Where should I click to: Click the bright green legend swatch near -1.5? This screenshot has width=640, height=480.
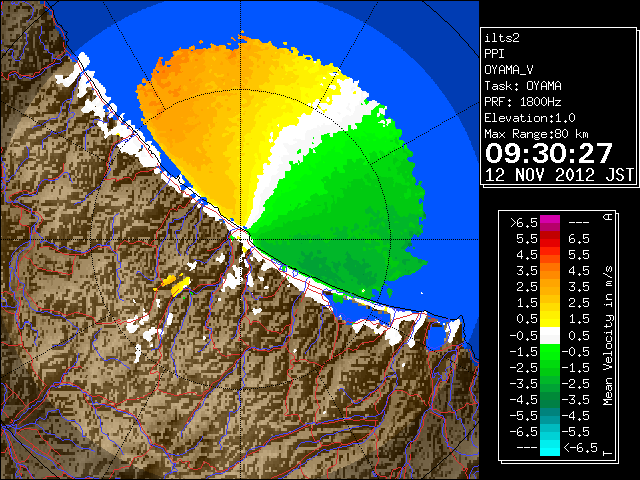coord(550,352)
